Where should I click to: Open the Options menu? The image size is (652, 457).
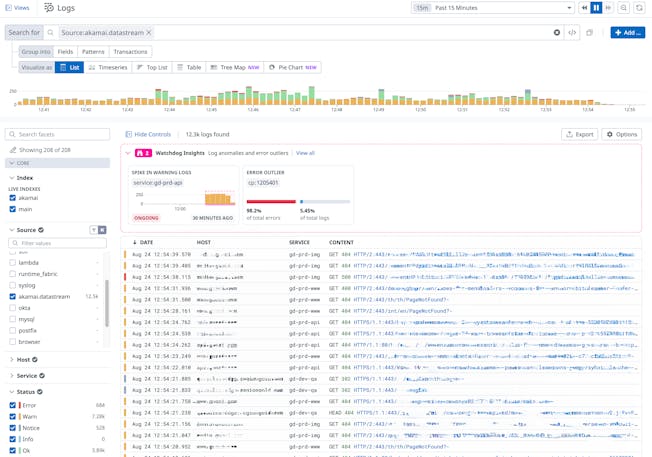tap(622, 134)
